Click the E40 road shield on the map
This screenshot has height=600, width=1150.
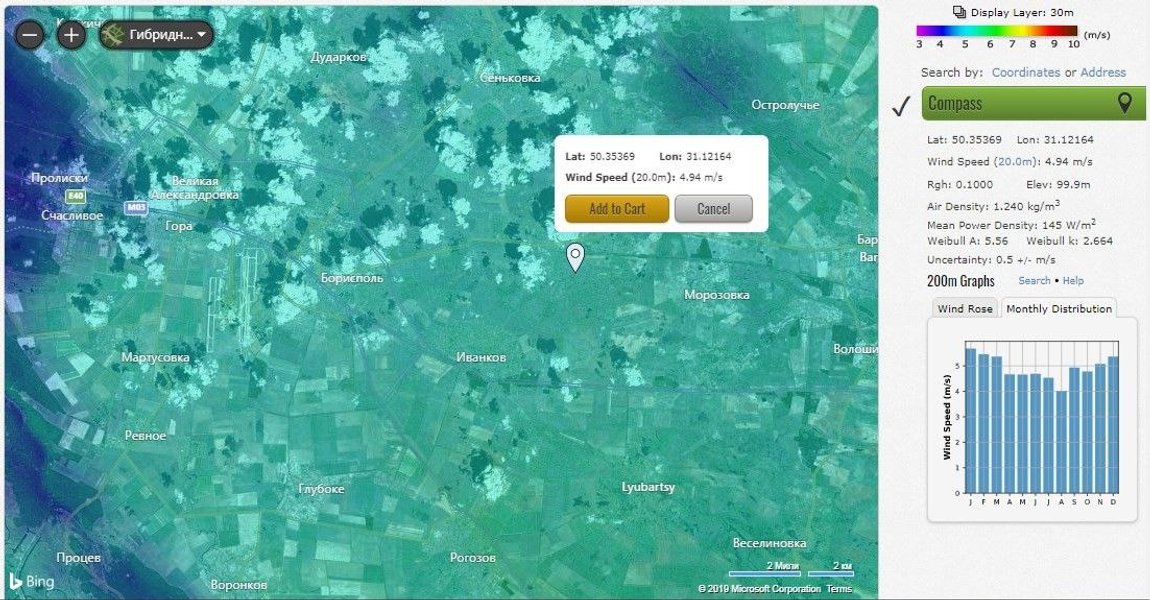pos(76,196)
